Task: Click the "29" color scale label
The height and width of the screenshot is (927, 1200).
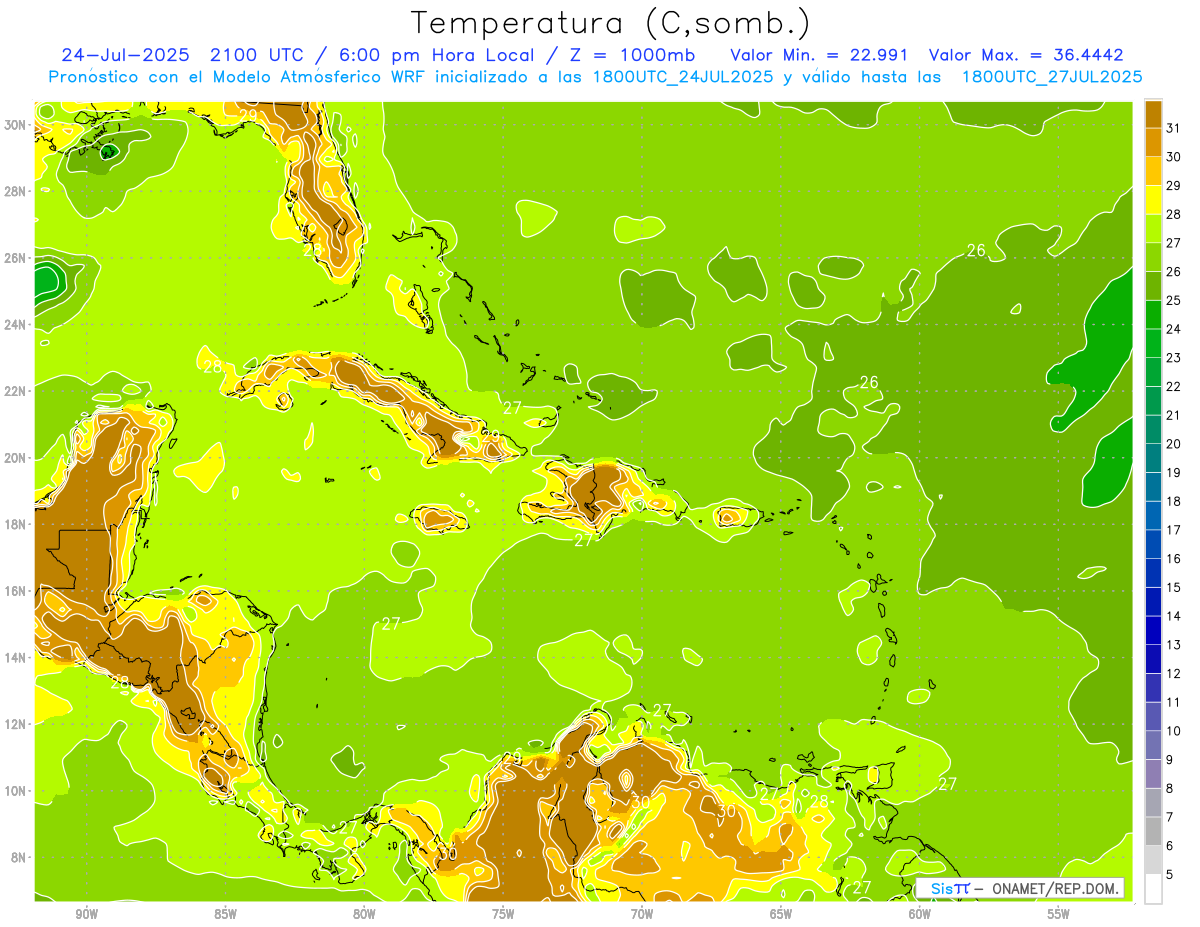Action: (1173, 186)
